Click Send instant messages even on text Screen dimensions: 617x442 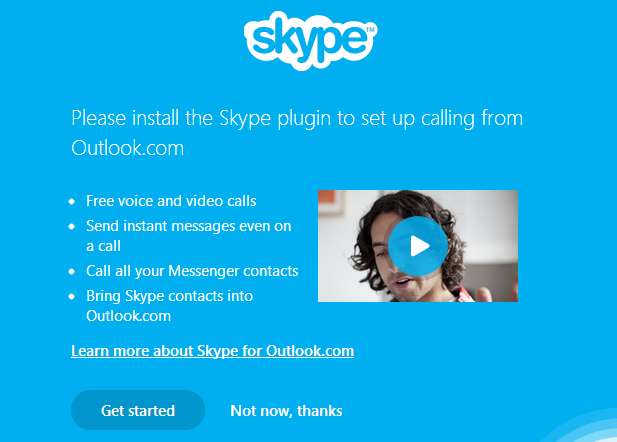coord(189,226)
